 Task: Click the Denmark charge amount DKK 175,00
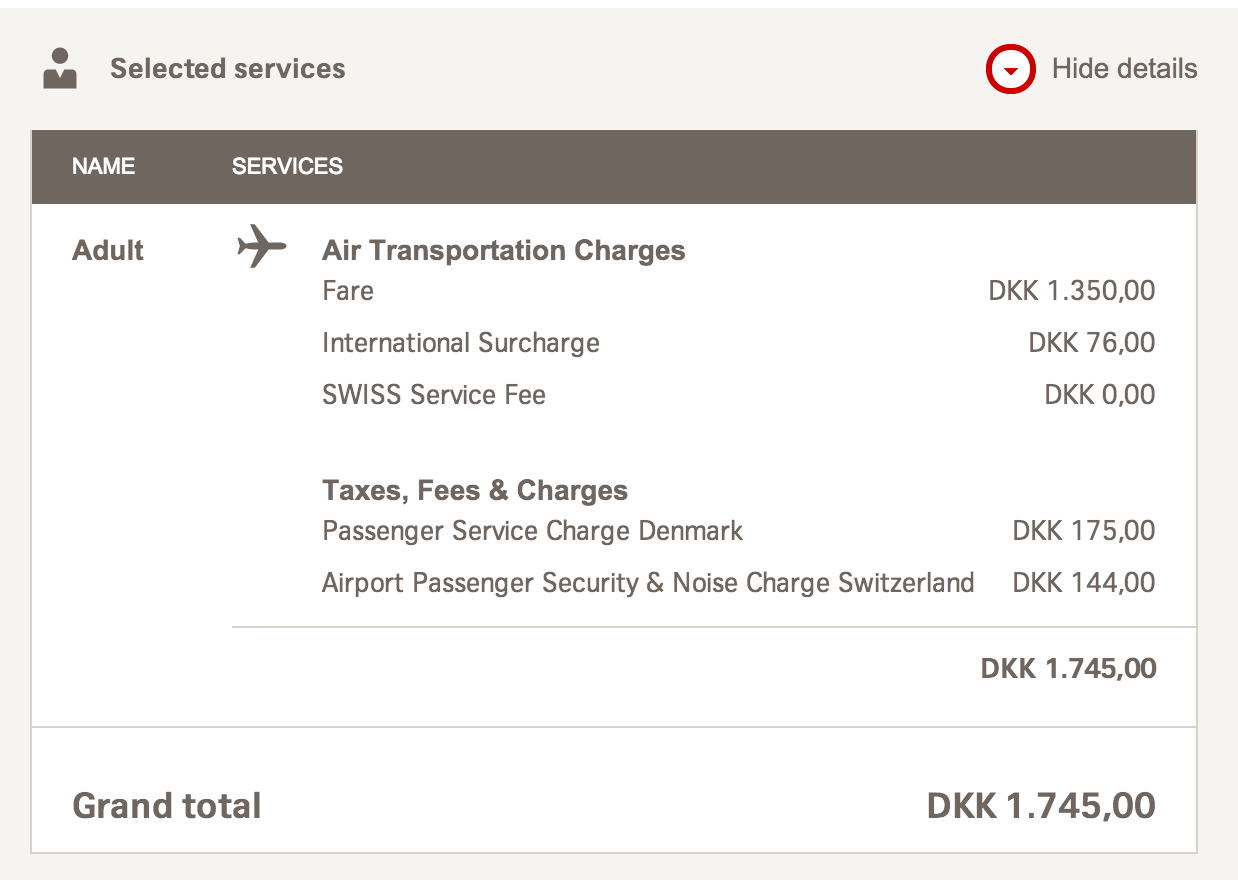[x=1083, y=530]
